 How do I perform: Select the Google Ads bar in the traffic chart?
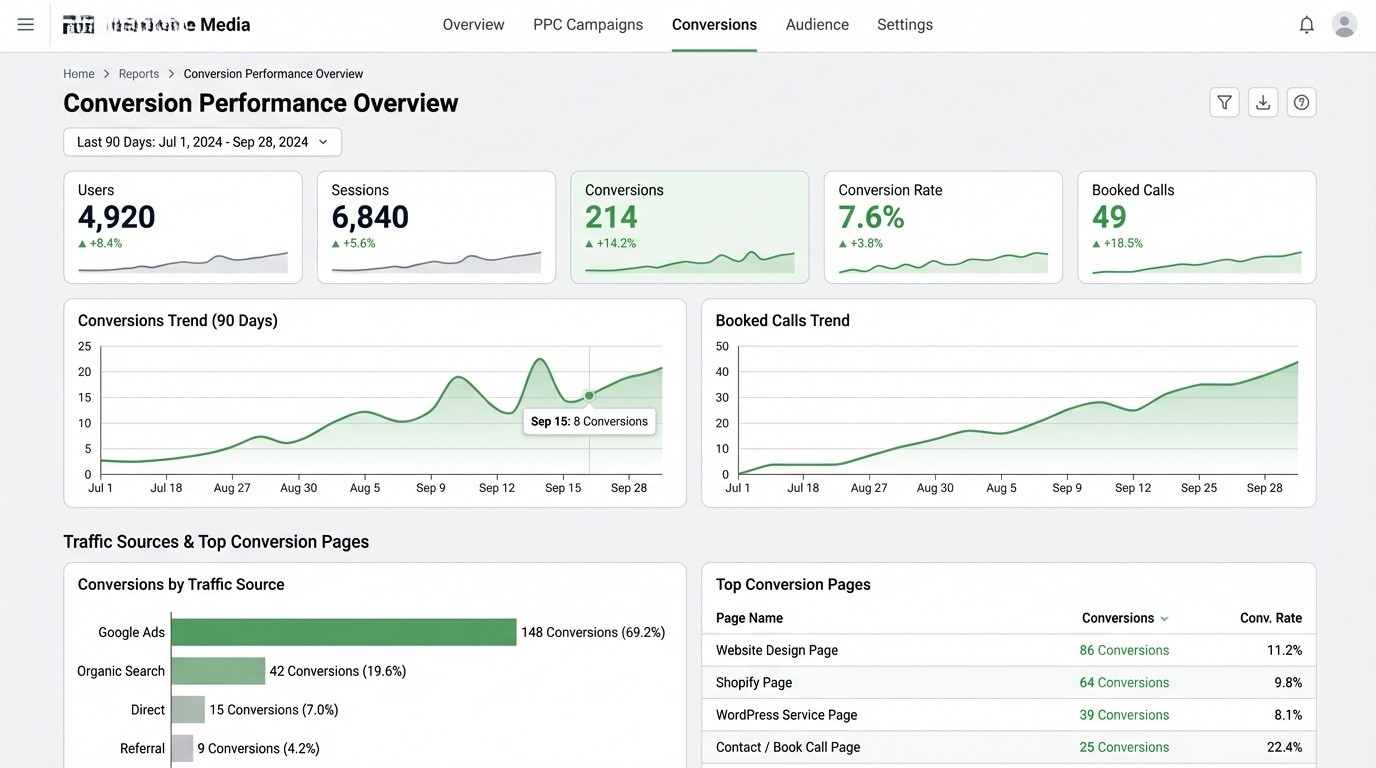pyautogui.click(x=343, y=632)
